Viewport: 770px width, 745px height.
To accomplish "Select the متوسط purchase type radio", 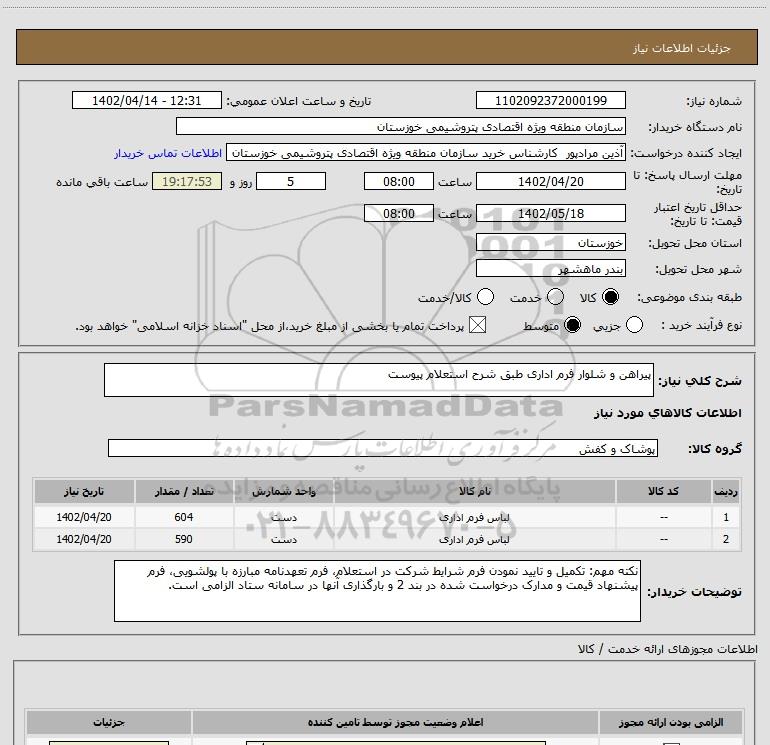I will click(572, 325).
